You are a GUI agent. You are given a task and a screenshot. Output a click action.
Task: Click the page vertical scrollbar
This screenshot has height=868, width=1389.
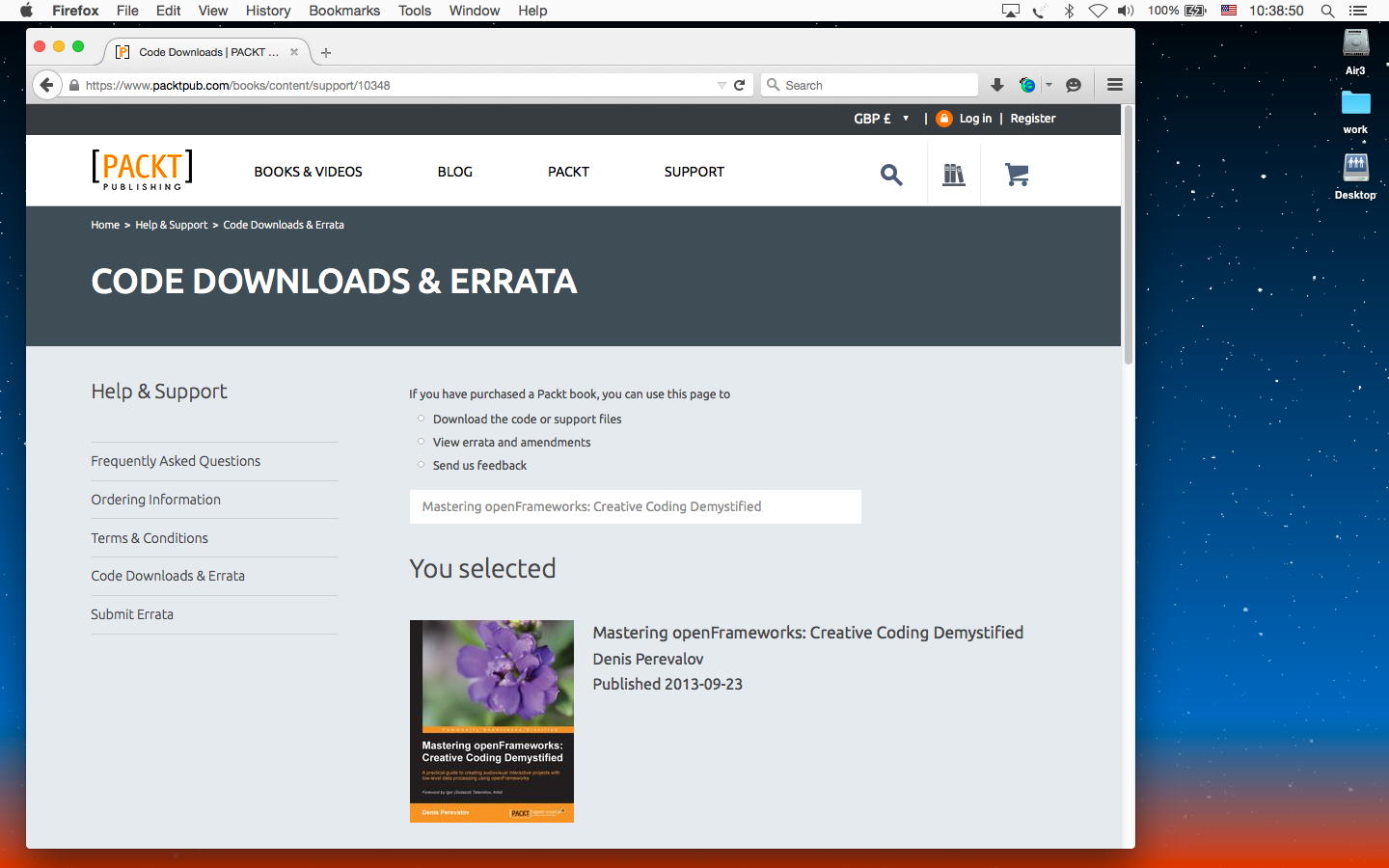click(1128, 234)
